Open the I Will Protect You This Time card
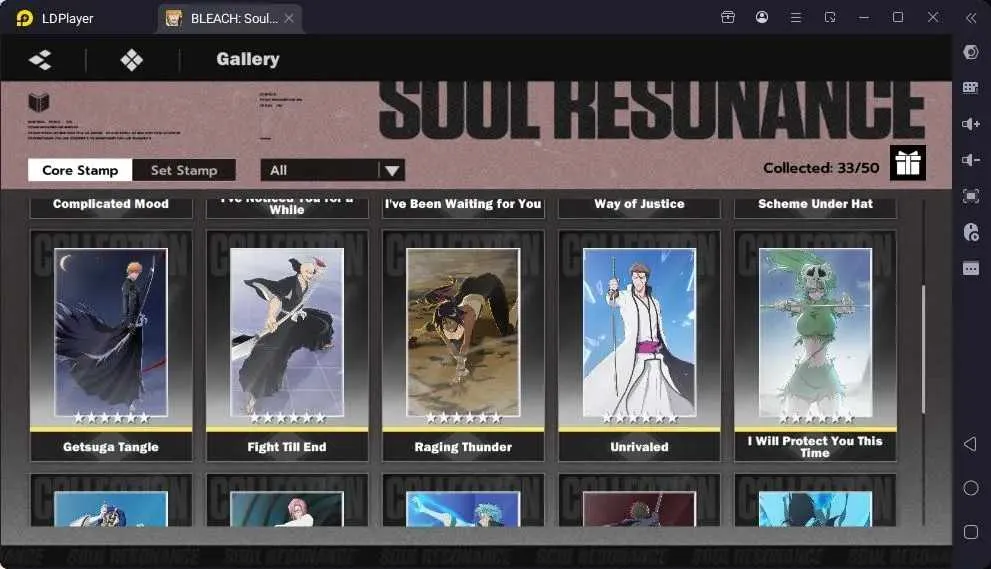This screenshot has height=569, width=991. (815, 346)
